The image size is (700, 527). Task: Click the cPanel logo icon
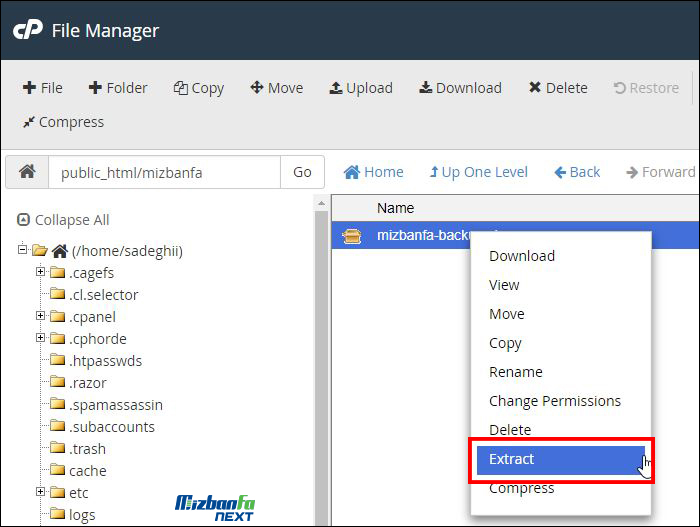pos(26,31)
